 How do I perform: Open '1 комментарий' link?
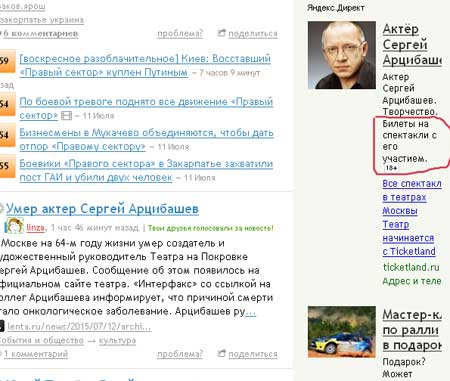tap(36, 354)
